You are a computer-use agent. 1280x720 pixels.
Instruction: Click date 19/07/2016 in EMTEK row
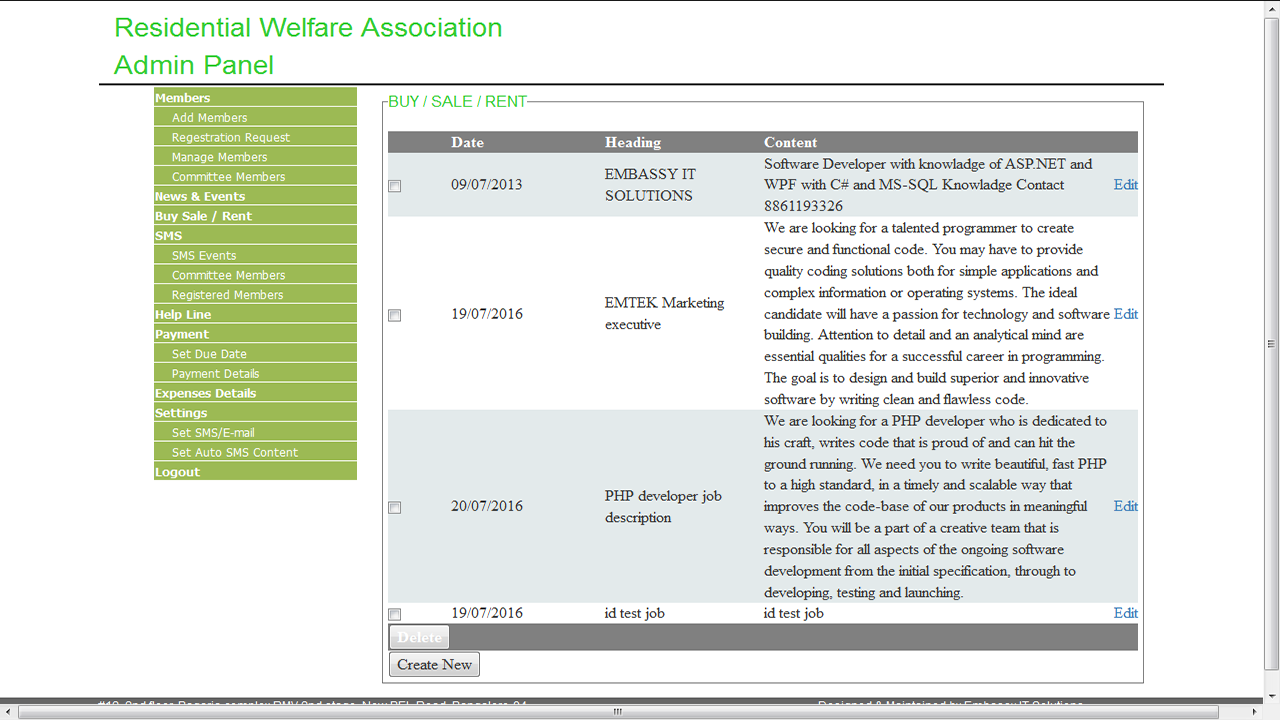coord(487,314)
